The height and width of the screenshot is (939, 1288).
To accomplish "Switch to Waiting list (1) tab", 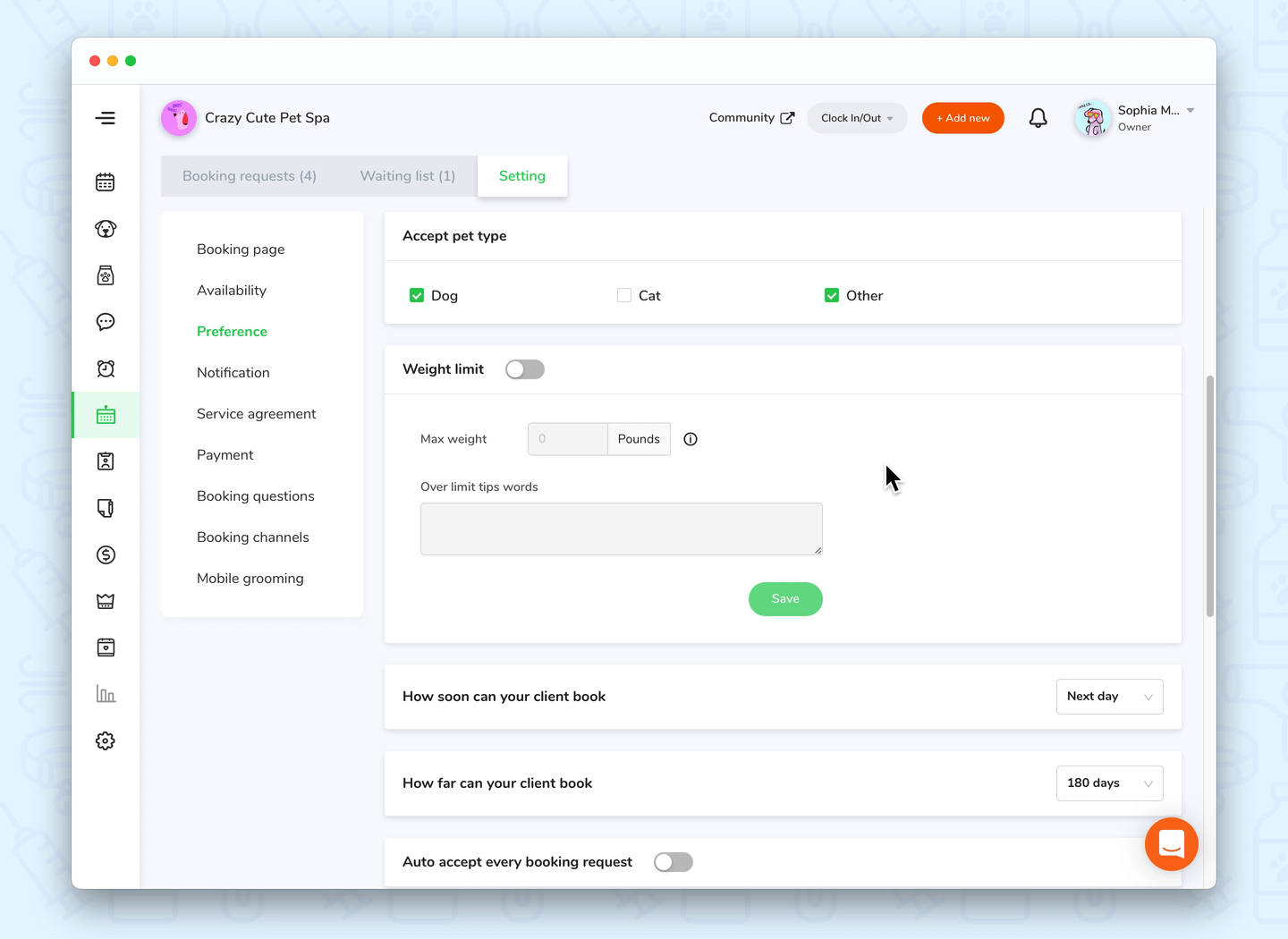I will (408, 176).
